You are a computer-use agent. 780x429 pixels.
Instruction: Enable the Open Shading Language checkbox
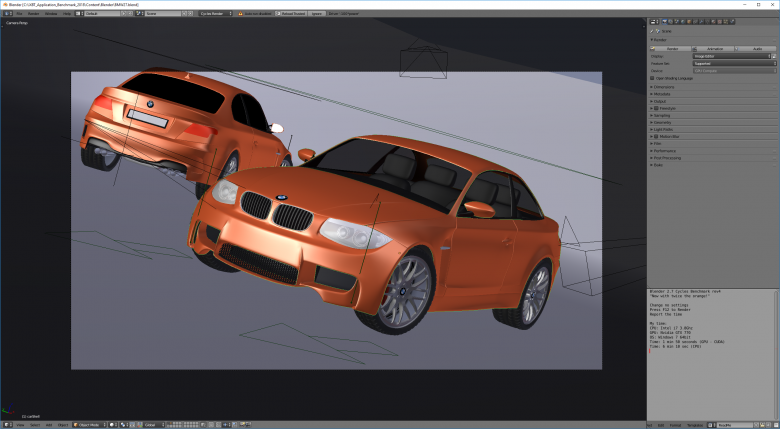(x=653, y=78)
